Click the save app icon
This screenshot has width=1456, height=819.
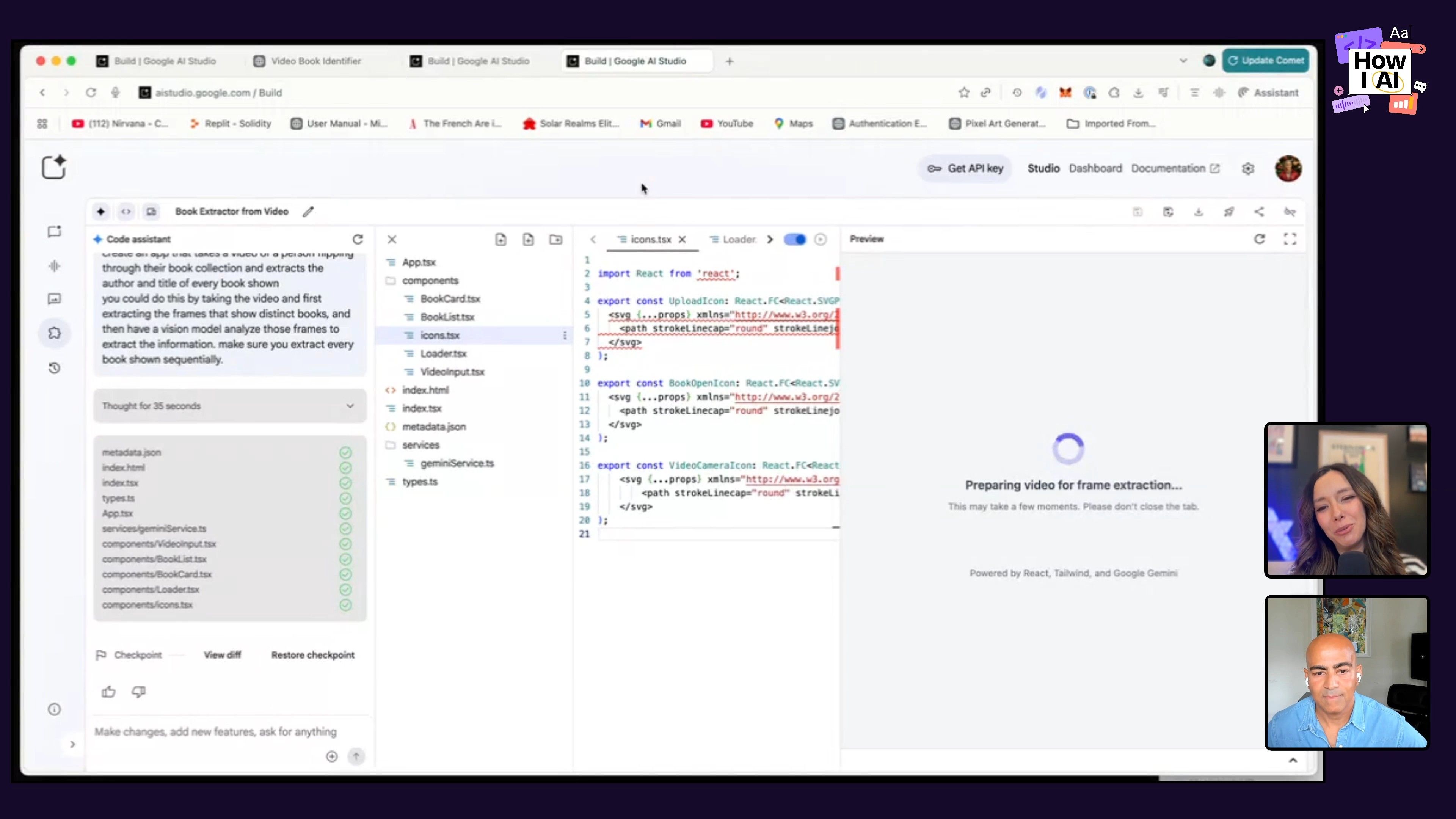pos(1138,212)
